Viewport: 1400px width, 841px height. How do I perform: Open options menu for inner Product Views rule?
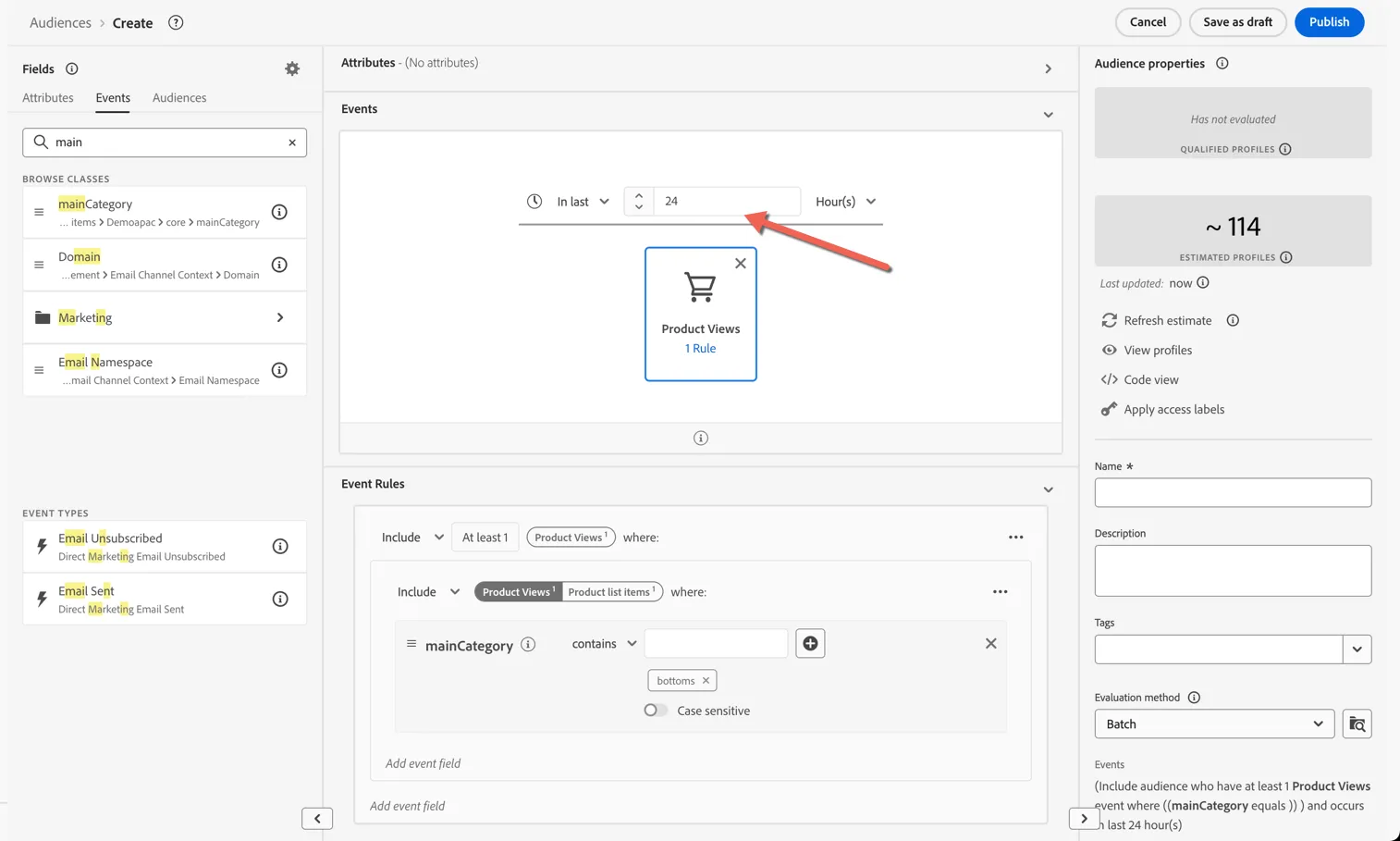coord(1000,592)
